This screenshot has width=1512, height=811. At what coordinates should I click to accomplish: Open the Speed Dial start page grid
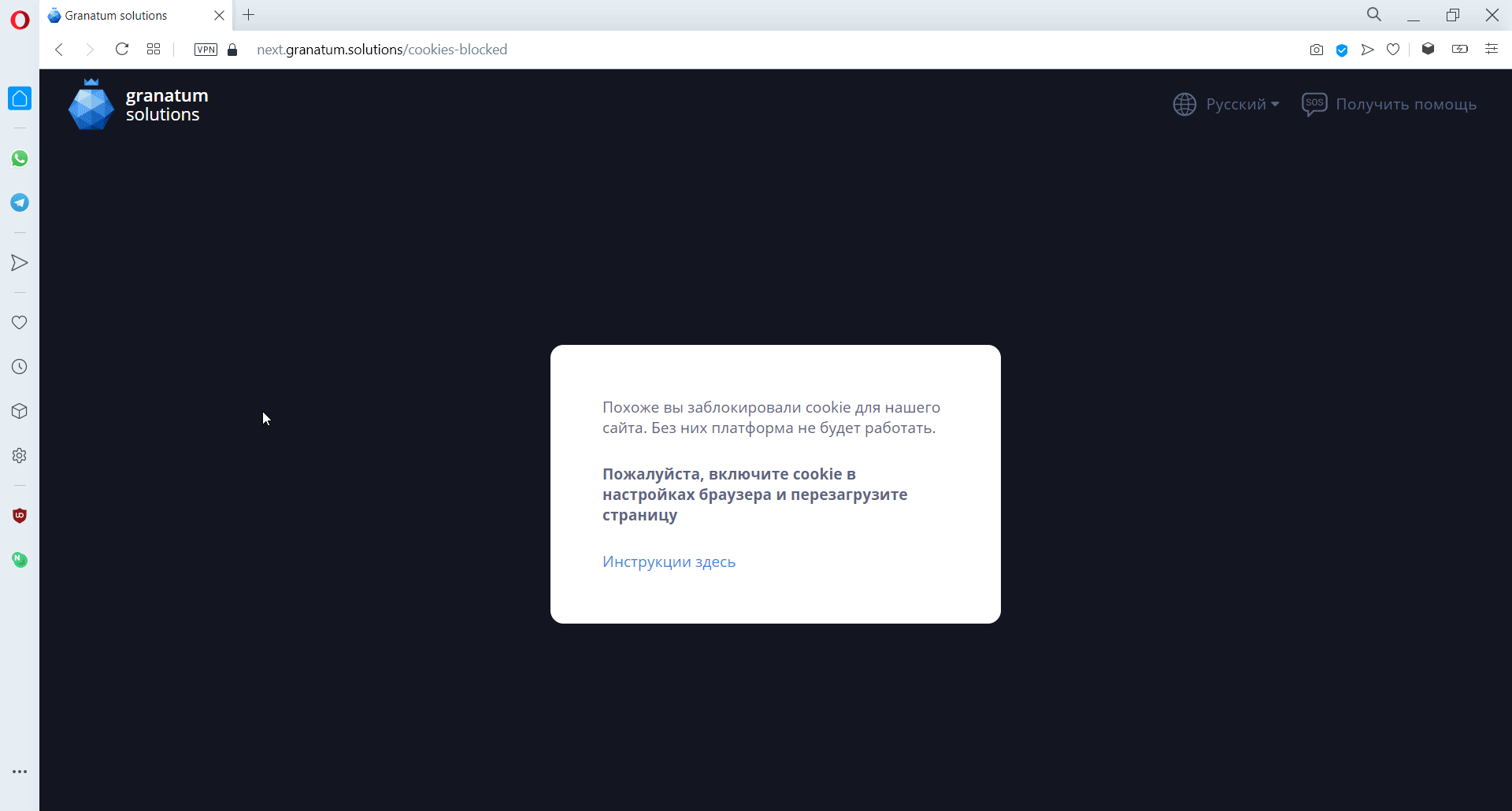pyautogui.click(x=154, y=50)
